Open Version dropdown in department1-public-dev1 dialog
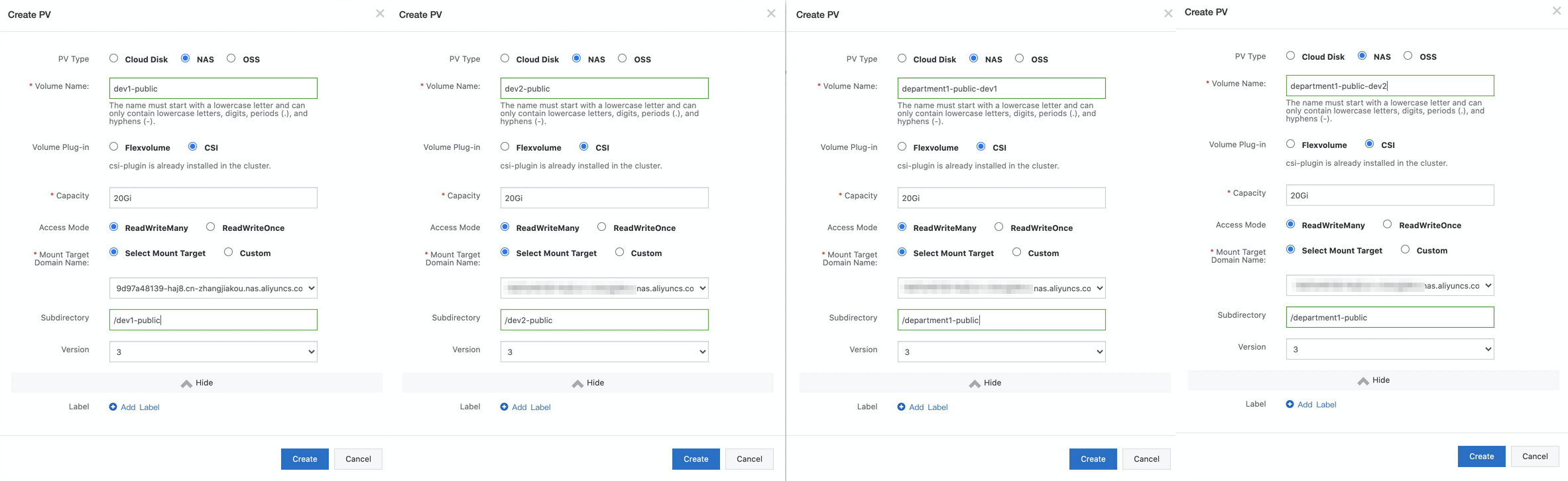 1001,352
